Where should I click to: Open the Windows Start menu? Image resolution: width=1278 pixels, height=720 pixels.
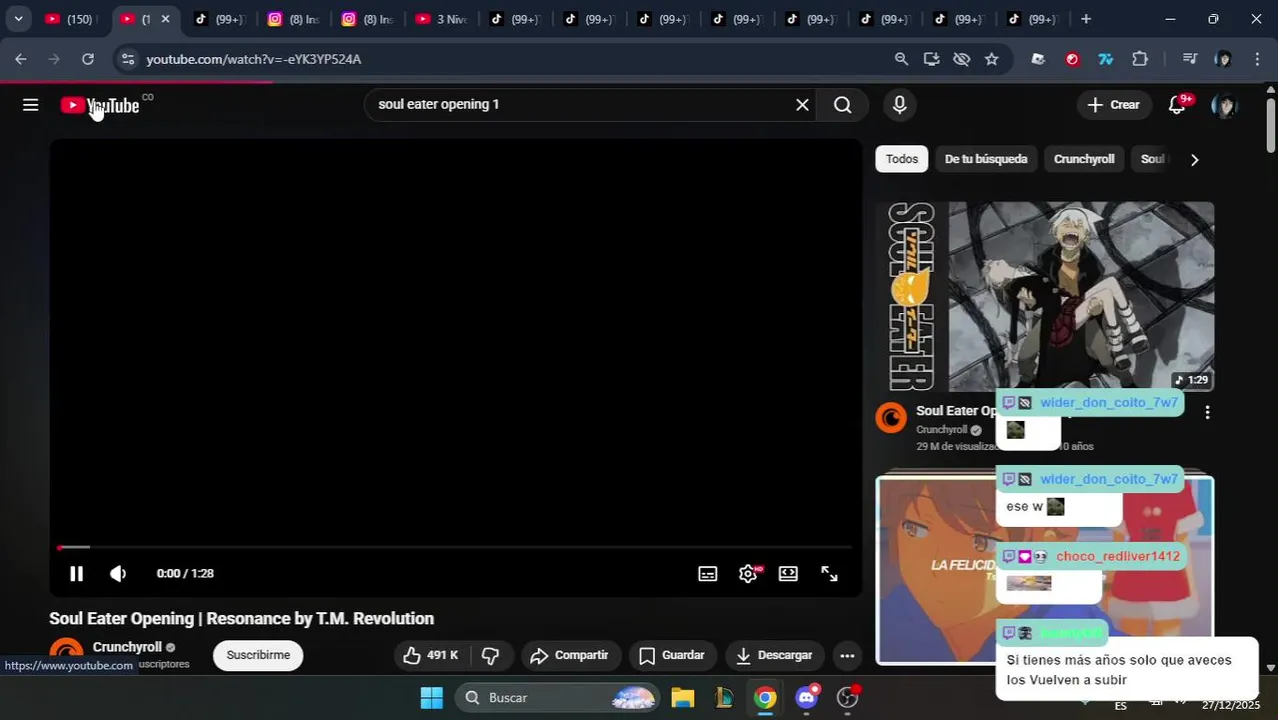pos(431,698)
